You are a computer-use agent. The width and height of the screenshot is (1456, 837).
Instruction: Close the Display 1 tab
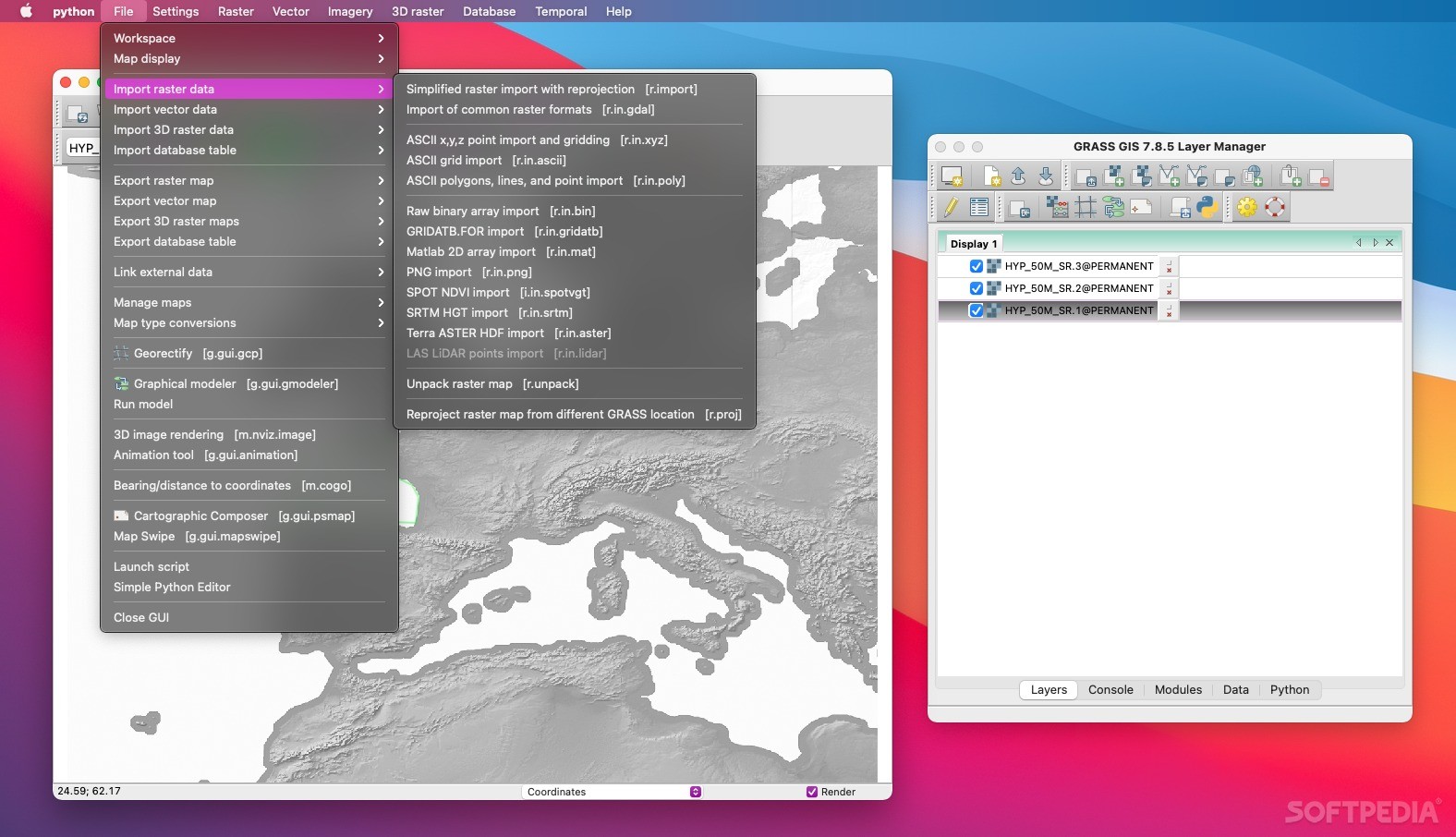1389,243
